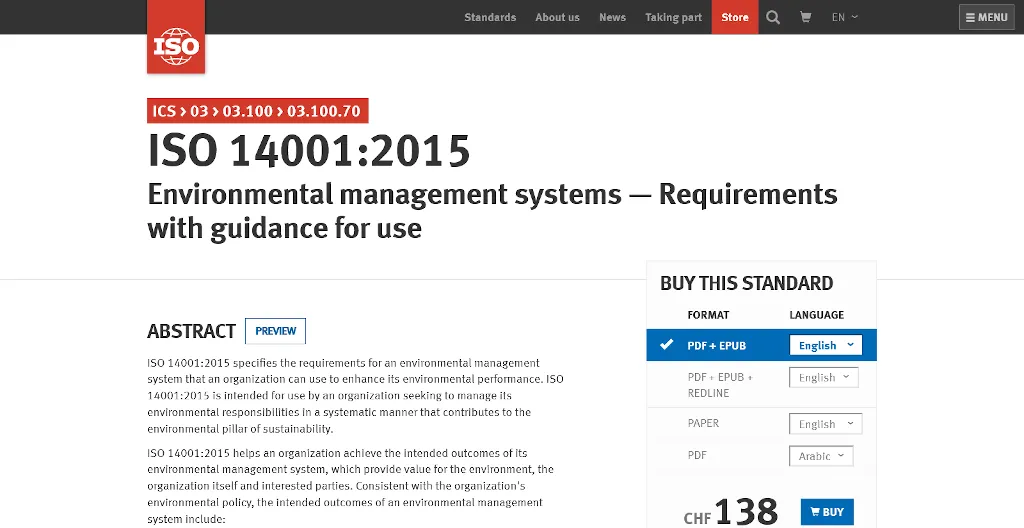The width and height of the screenshot is (1024, 528).
Task: Open the search magnifier icon
Action: [773, 18]
